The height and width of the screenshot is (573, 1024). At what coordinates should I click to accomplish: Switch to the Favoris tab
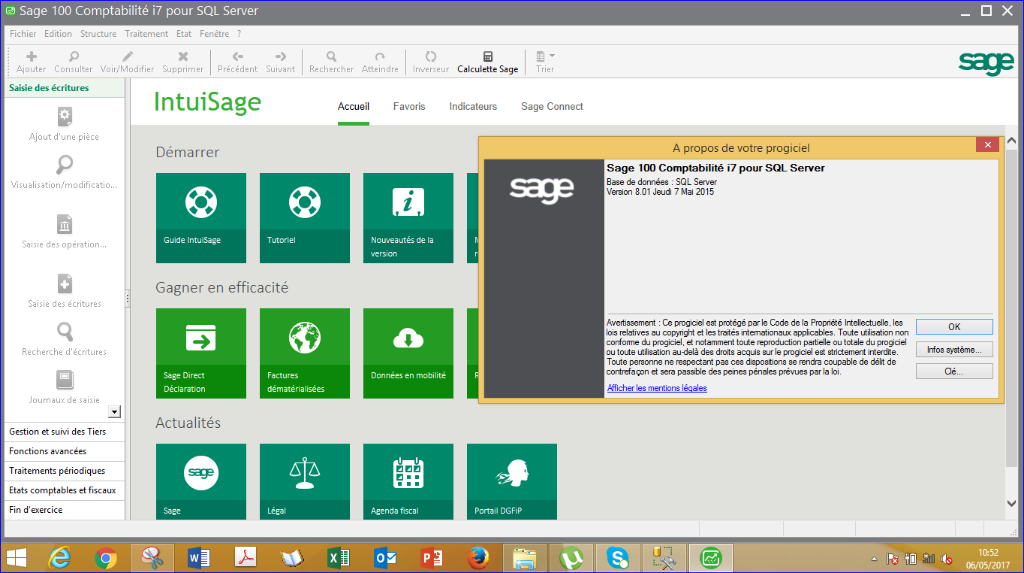tap(409, 106)
